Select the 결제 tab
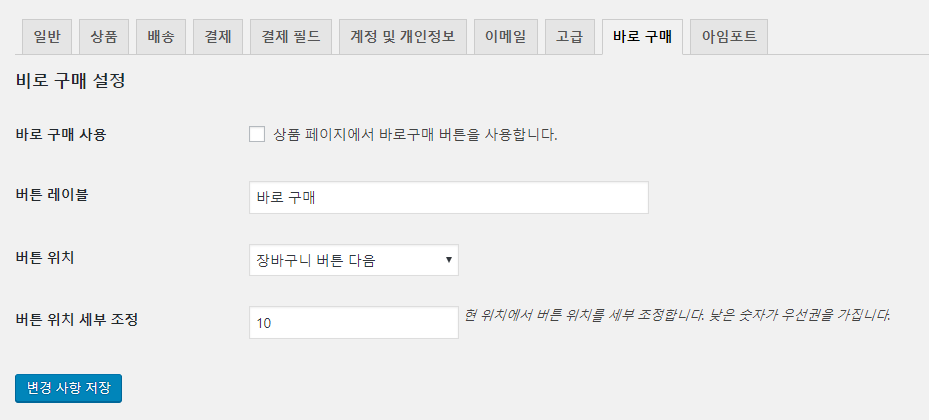The width and height of the screenshot is (929, 420). coord(217,38)
